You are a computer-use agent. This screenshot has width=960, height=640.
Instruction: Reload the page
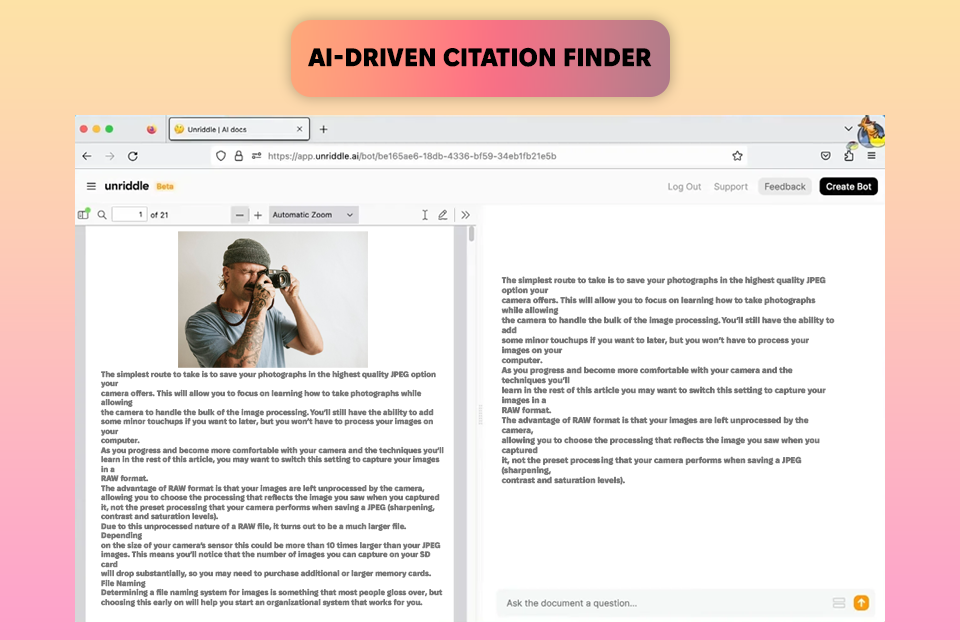coord(133,156)
